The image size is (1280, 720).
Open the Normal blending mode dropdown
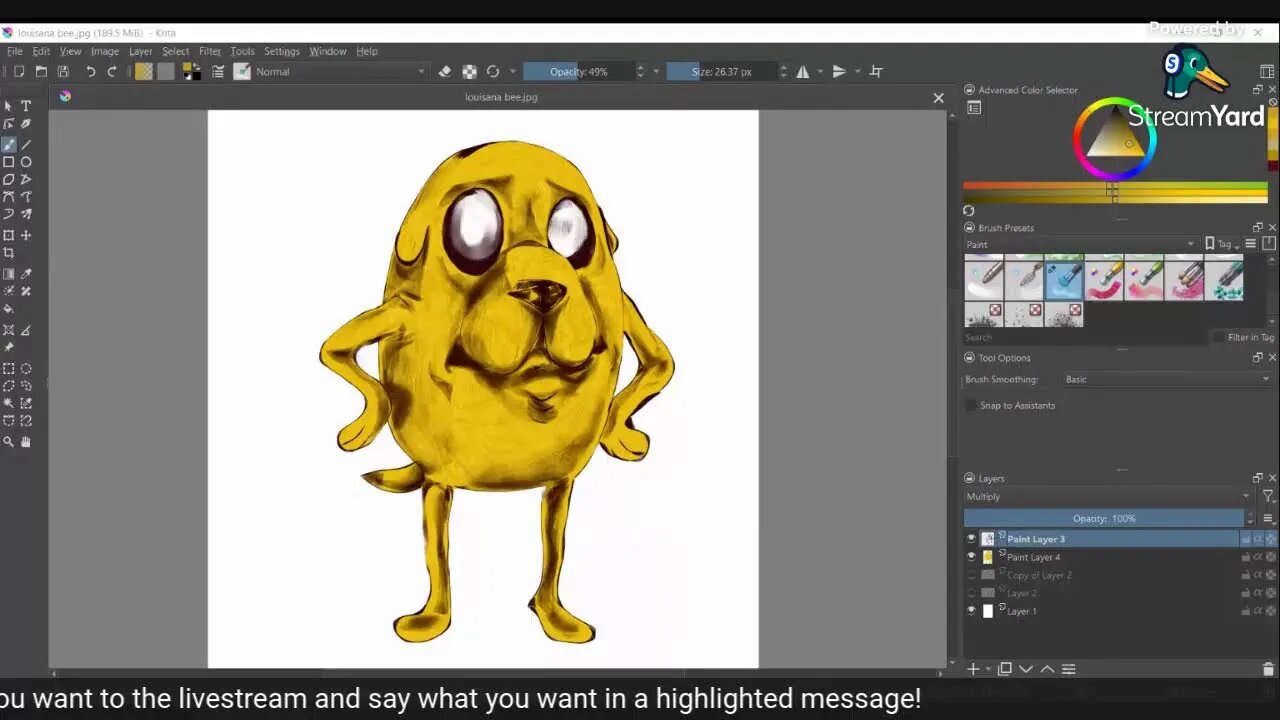[x=340, y=72]
